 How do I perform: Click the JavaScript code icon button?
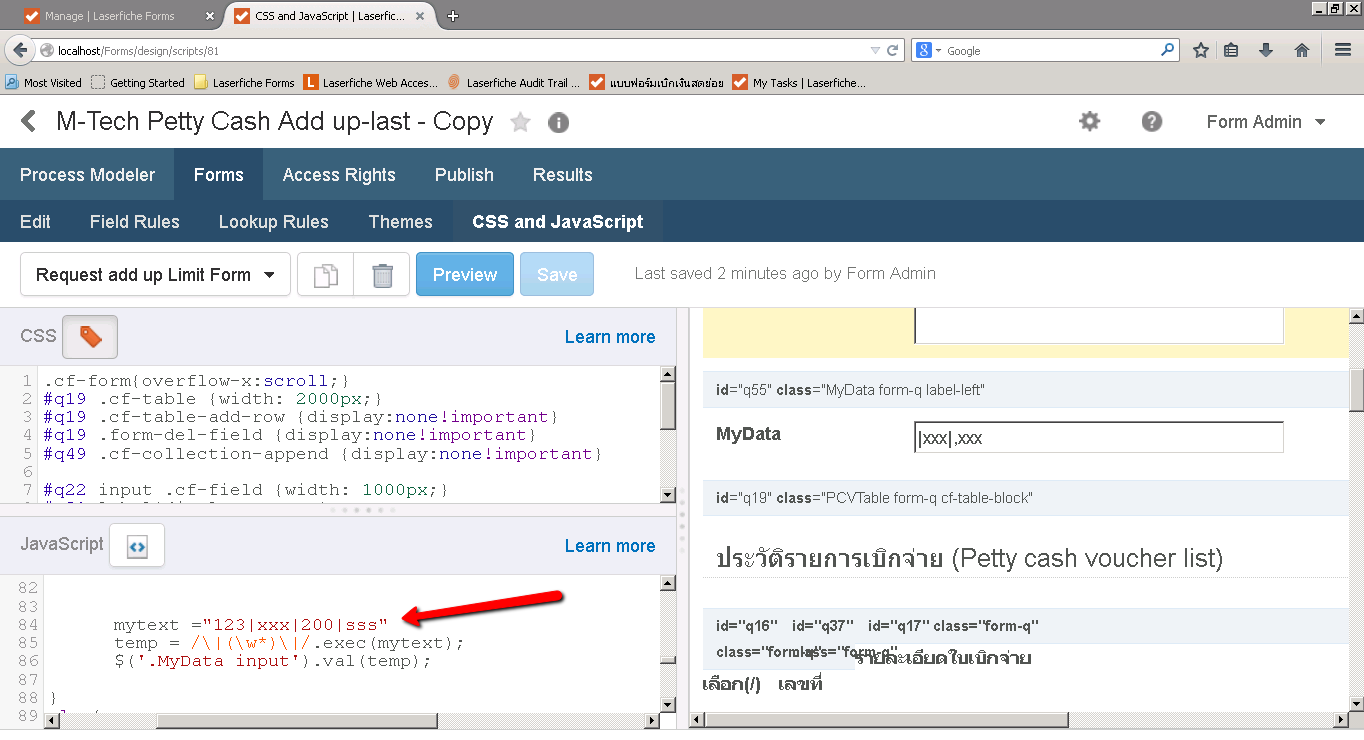pos(137,546)
